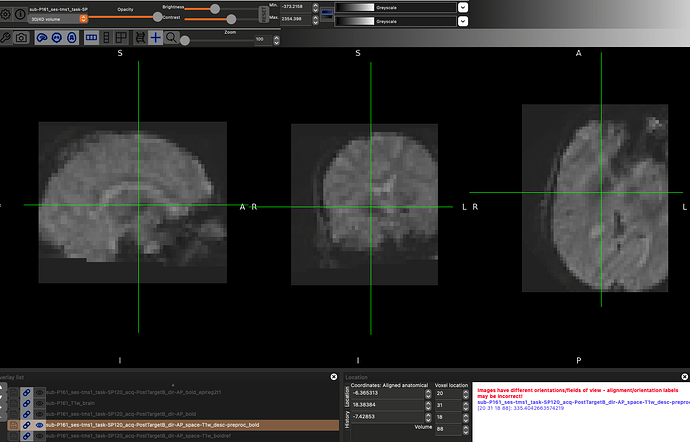Toggle the sagittal canvas view icon
Screen dimensions: 690x442
(43, 37)
